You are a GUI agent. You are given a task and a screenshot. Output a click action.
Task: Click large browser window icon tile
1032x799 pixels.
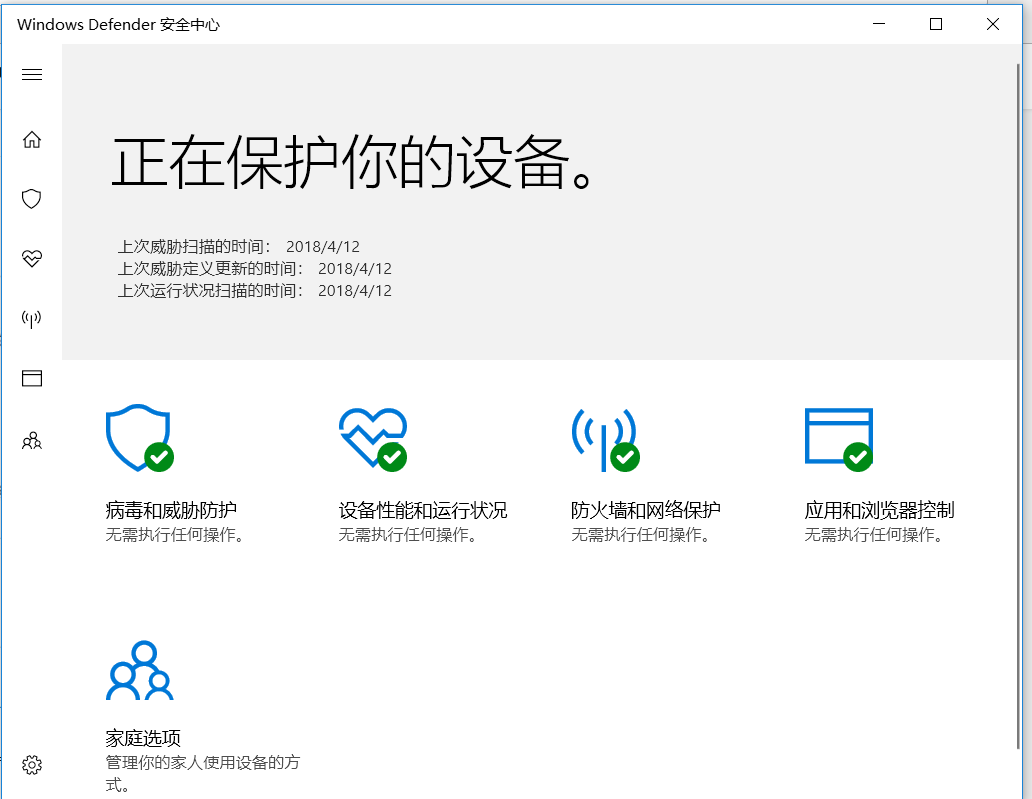[x=839, y=440]
